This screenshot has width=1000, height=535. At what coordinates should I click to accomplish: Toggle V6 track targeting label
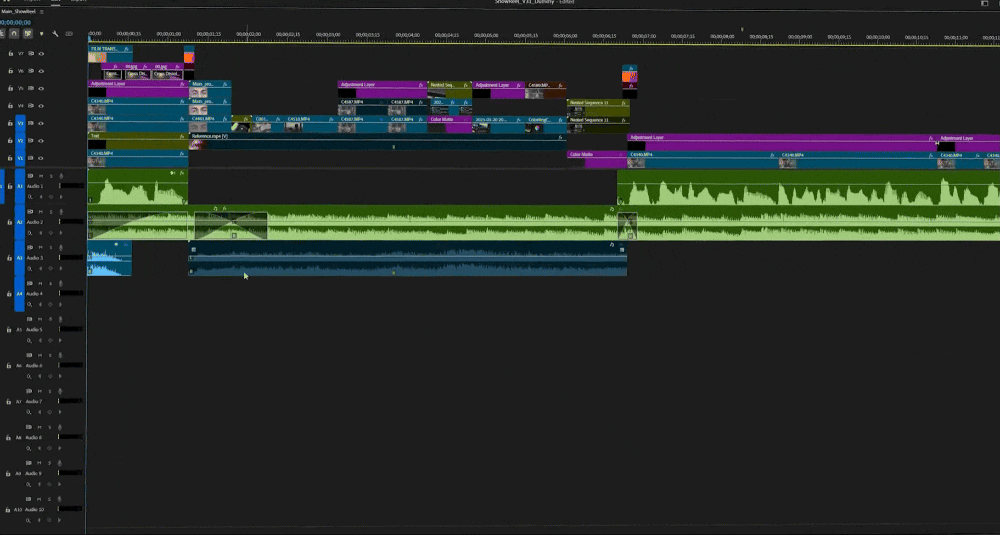20,71
